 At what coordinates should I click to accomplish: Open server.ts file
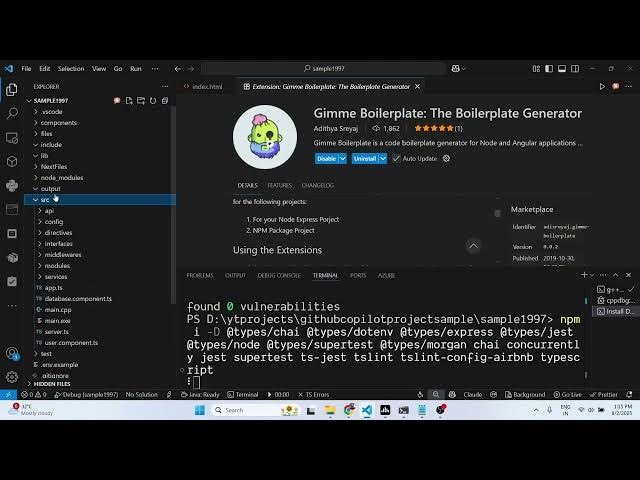coord(100,331)
